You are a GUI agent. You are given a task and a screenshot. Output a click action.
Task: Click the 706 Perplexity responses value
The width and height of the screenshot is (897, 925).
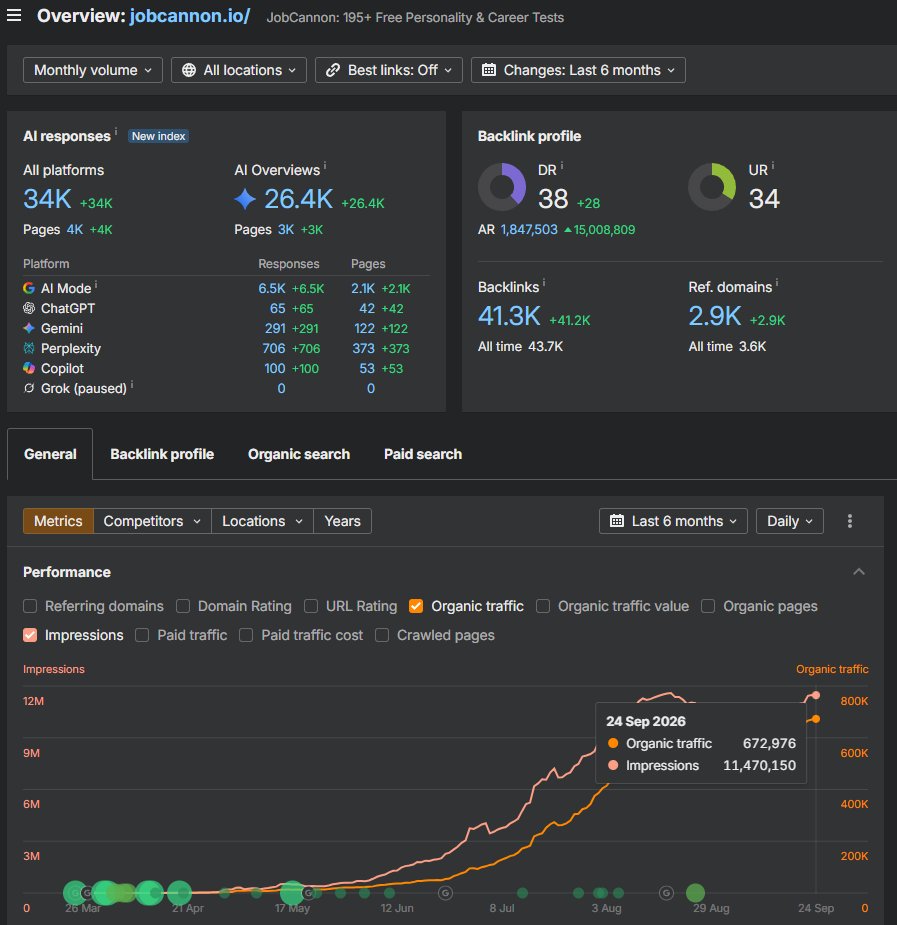pyautogui.click(x=274, y=349)
